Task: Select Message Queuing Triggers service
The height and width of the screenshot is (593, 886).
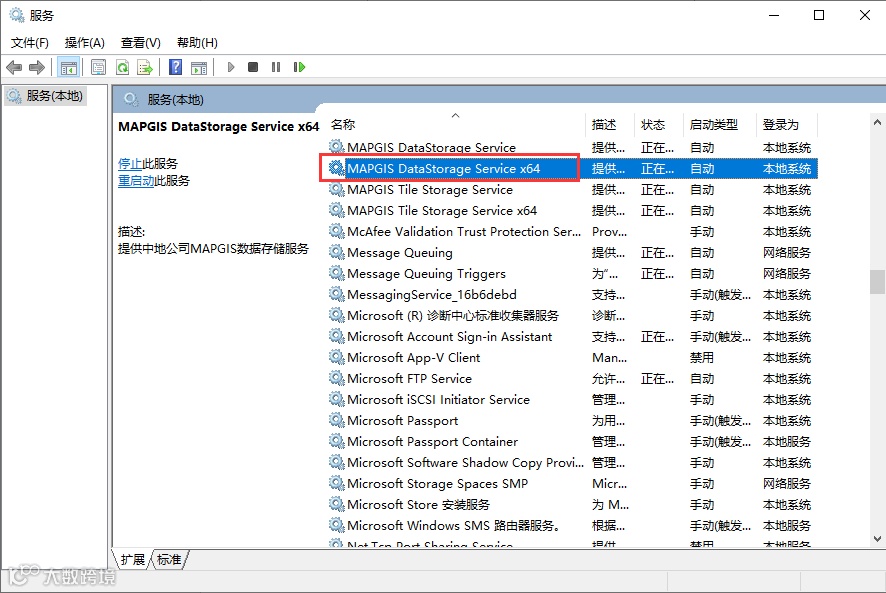Action: (572, 274)
